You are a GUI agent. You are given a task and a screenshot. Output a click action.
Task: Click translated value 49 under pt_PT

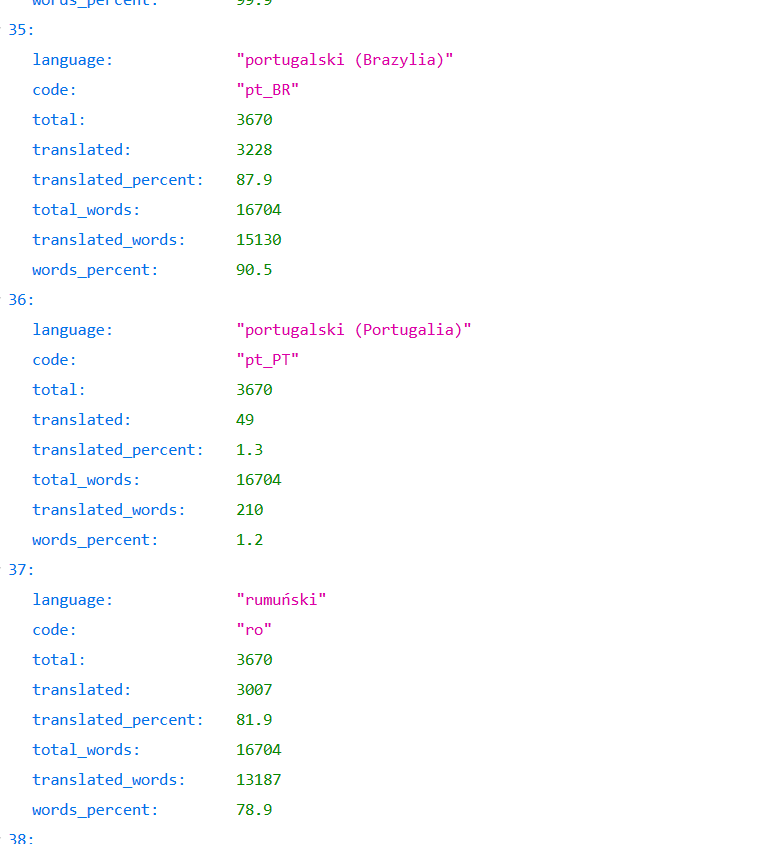[245, 420]
